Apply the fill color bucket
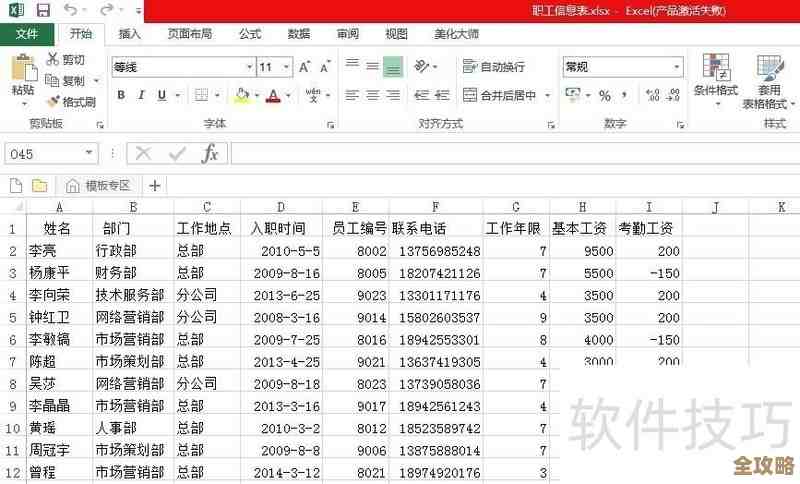Screen dimensions: 800x484 pos(242,95)
